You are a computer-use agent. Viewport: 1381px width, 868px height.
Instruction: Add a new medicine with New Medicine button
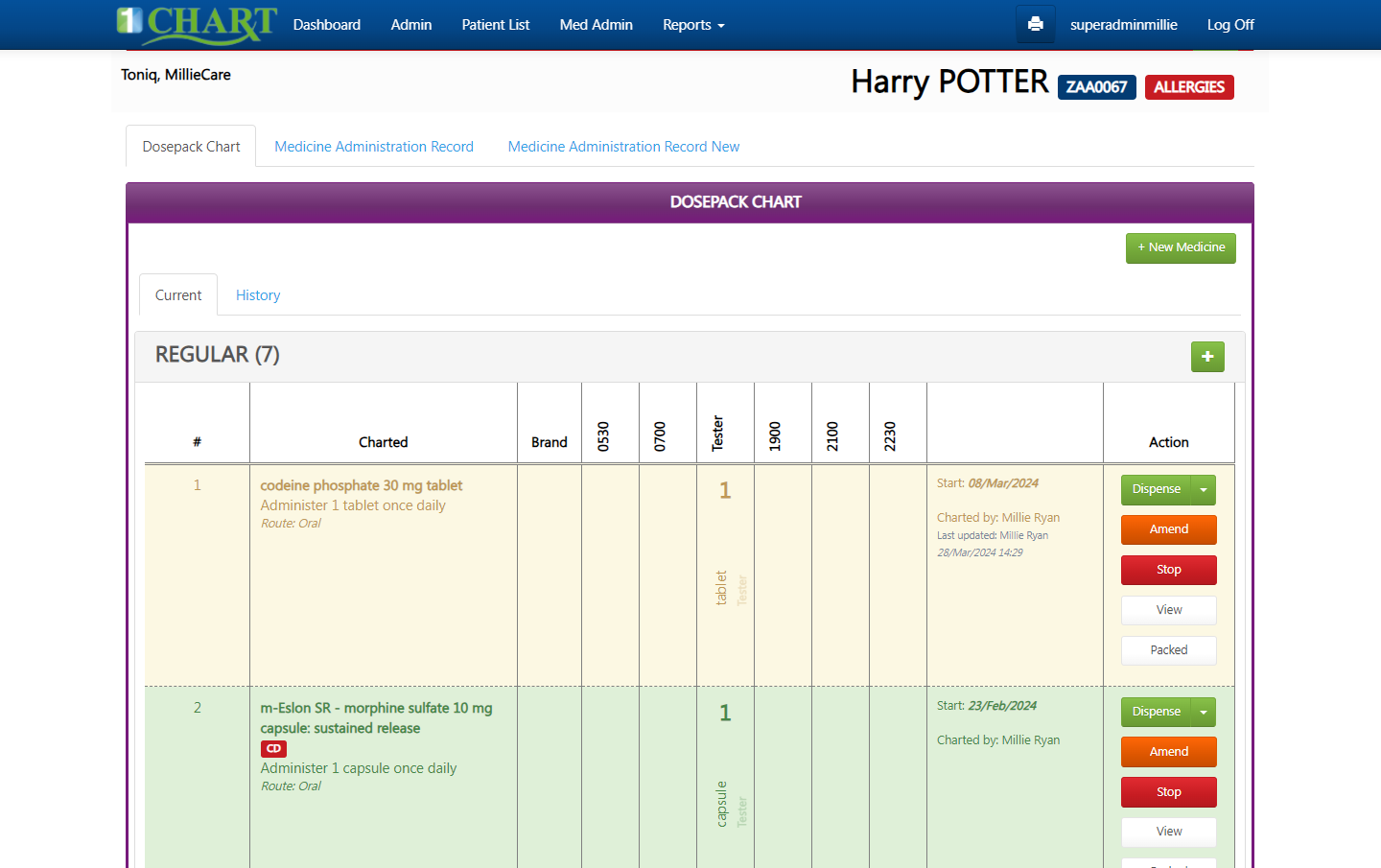[x=1181, y=247]
